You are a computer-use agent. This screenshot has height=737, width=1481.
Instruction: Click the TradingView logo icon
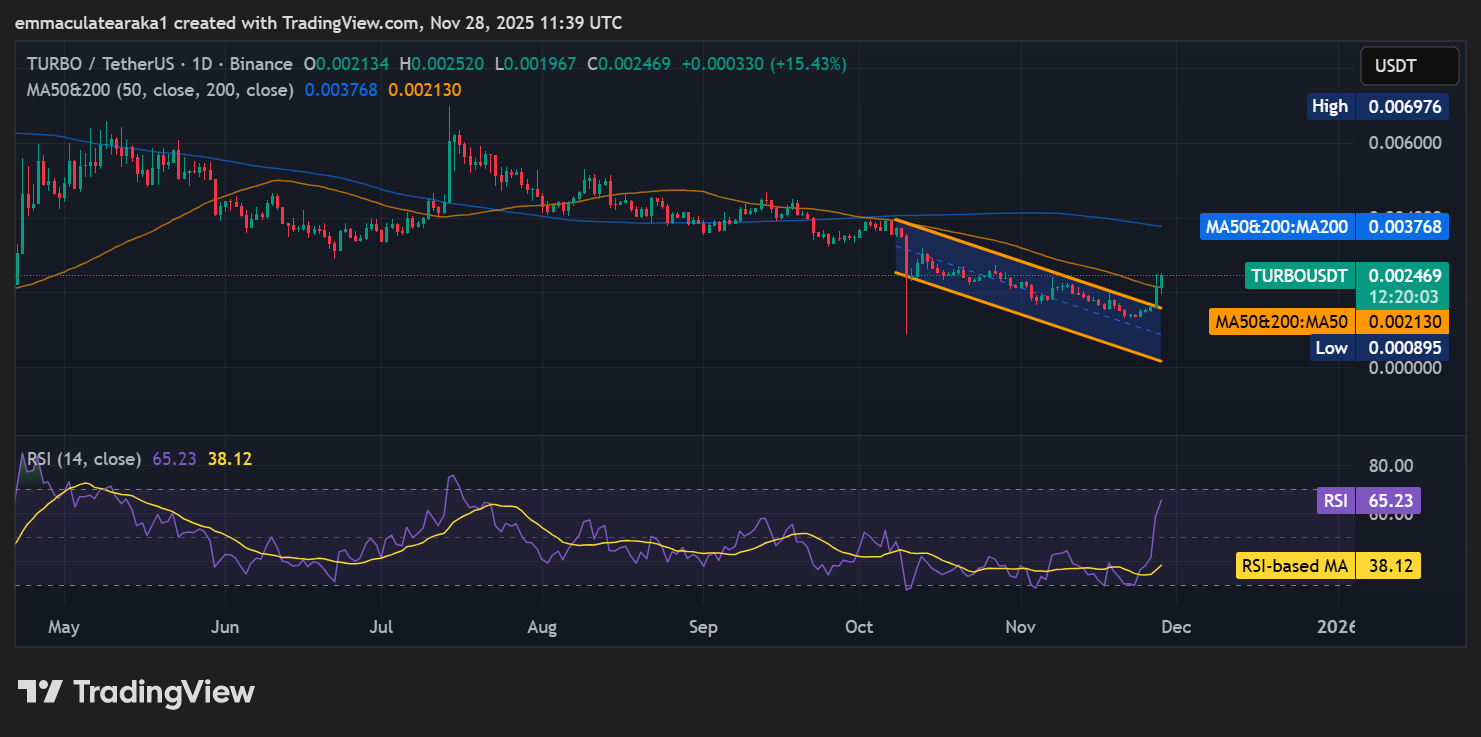point(40,691)
